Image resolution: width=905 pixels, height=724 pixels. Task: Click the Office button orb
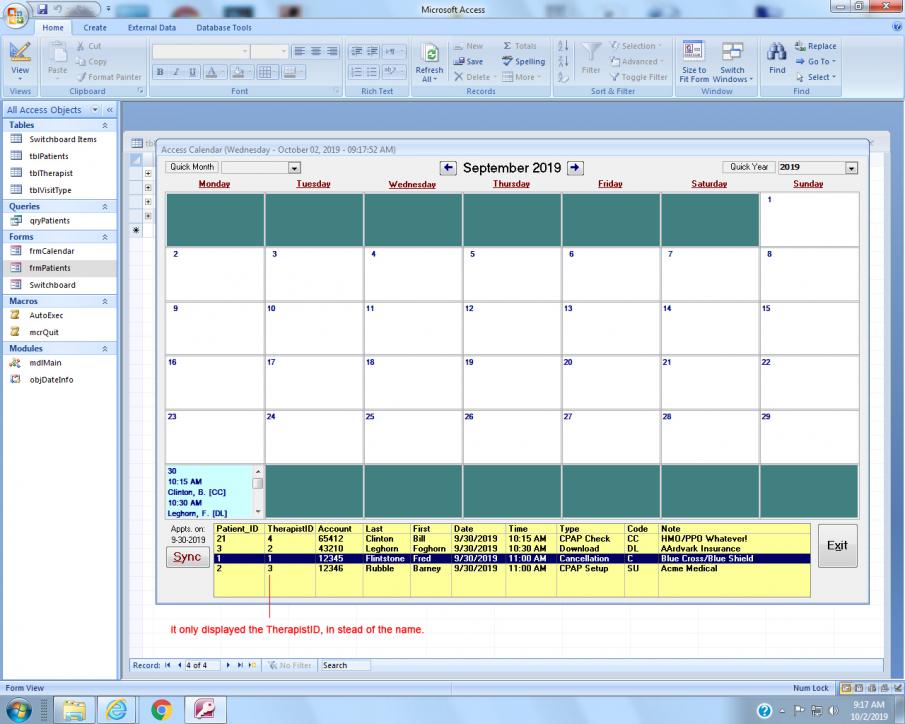[x=16, y=14]
